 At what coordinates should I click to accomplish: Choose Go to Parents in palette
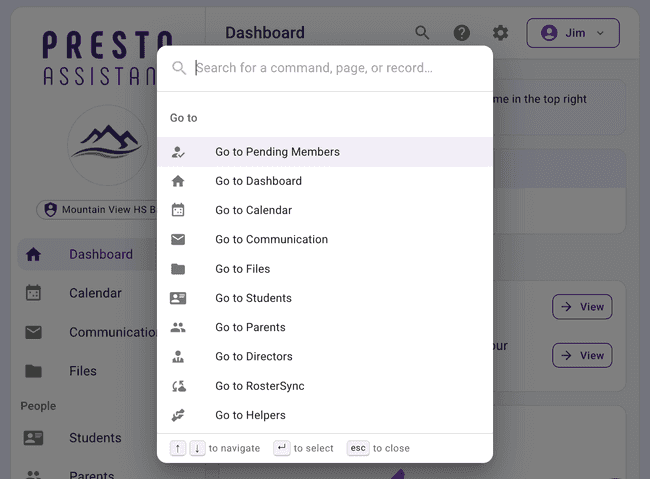325,327
